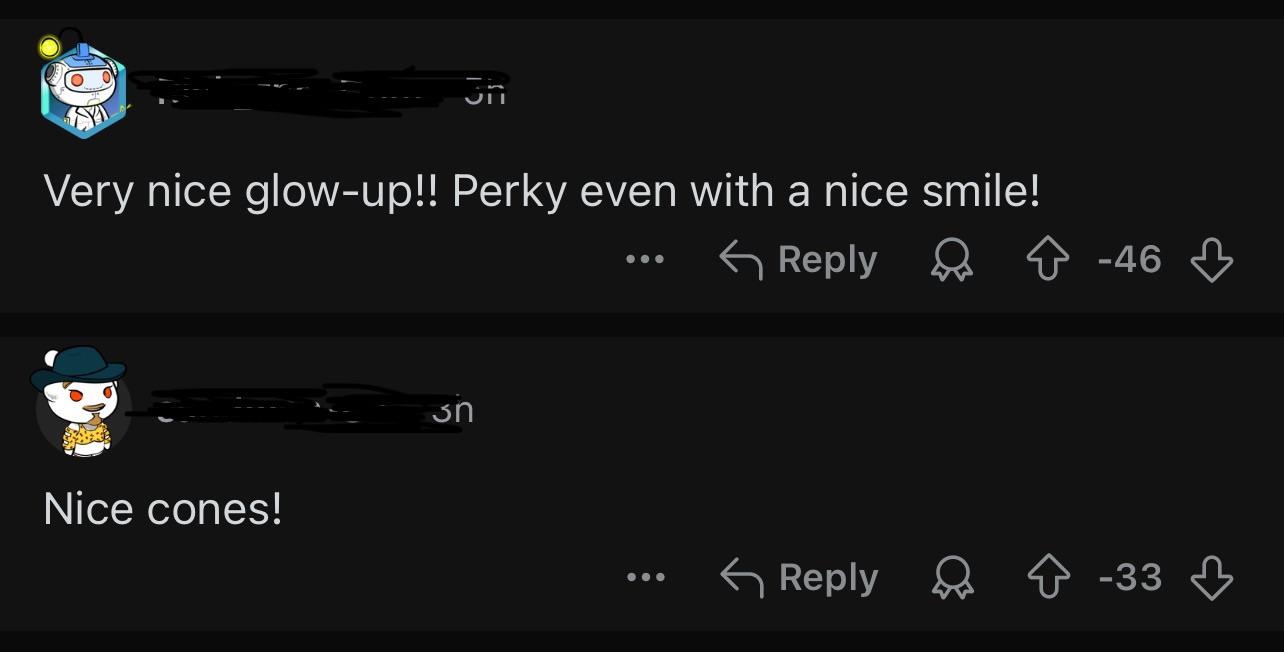The width and height of the screenshot is (1284, 652).
Task: Open more options for the glow-up comment
Action: pyautogui.click(x=645, y=260)
